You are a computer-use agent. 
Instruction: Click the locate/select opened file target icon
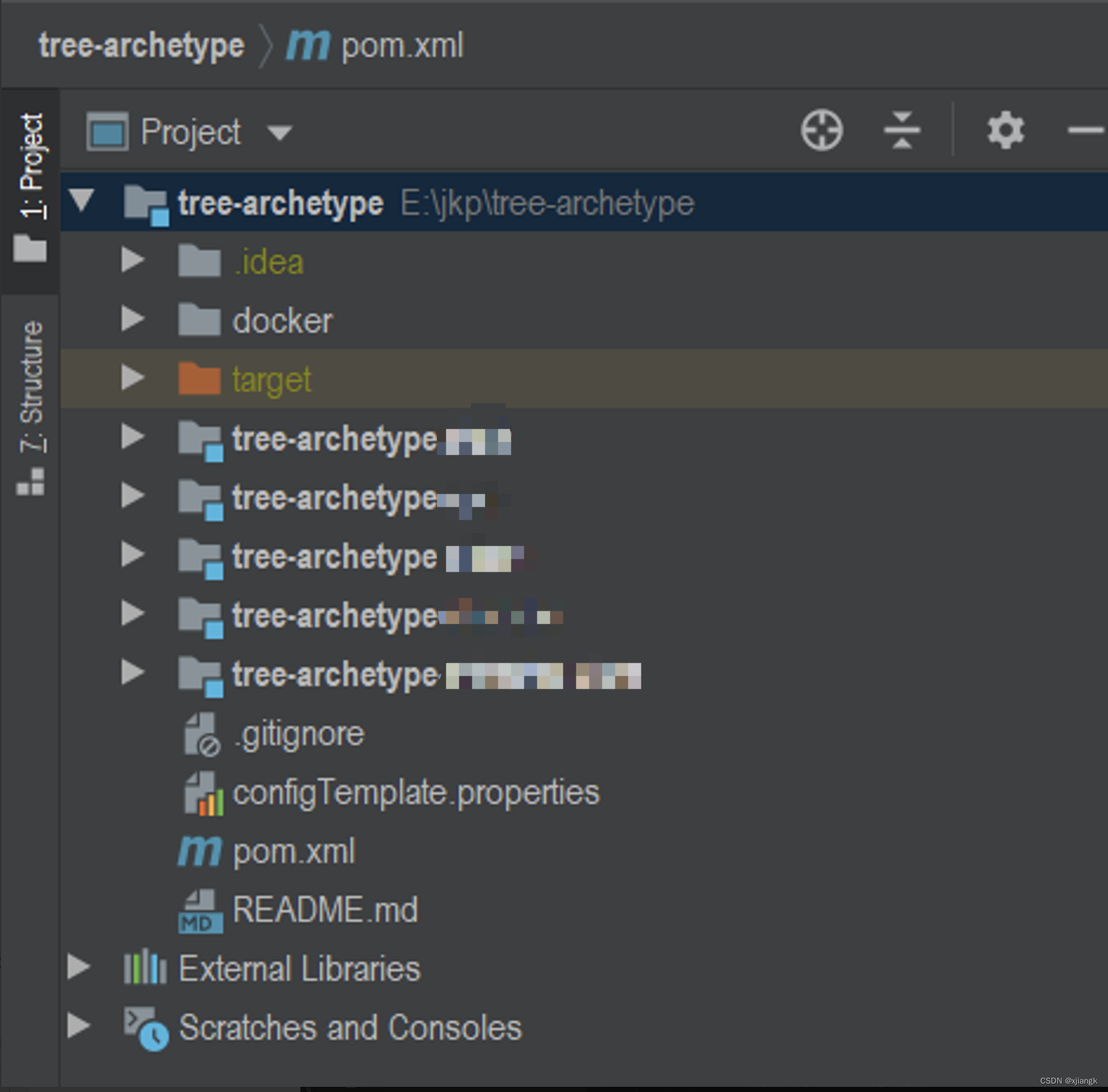pos(822,131)
